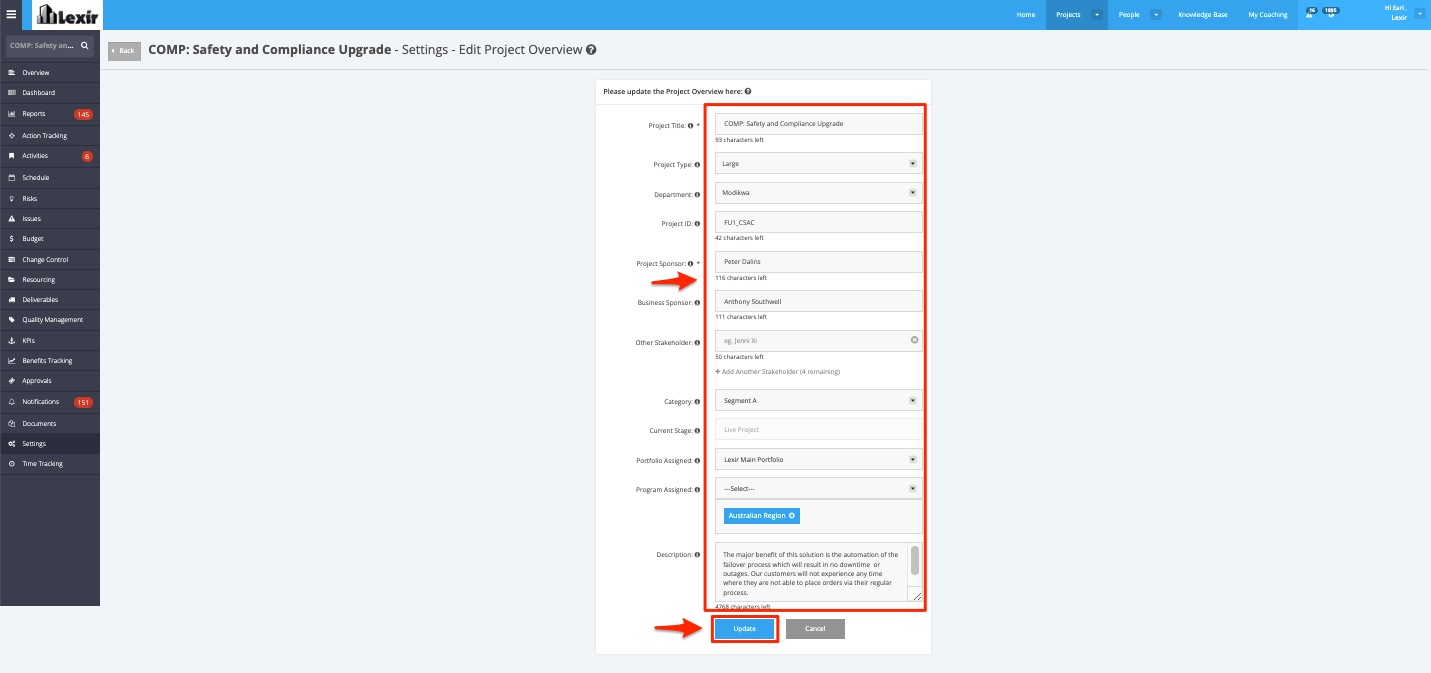Open People in top navigation

(1129, 15)
